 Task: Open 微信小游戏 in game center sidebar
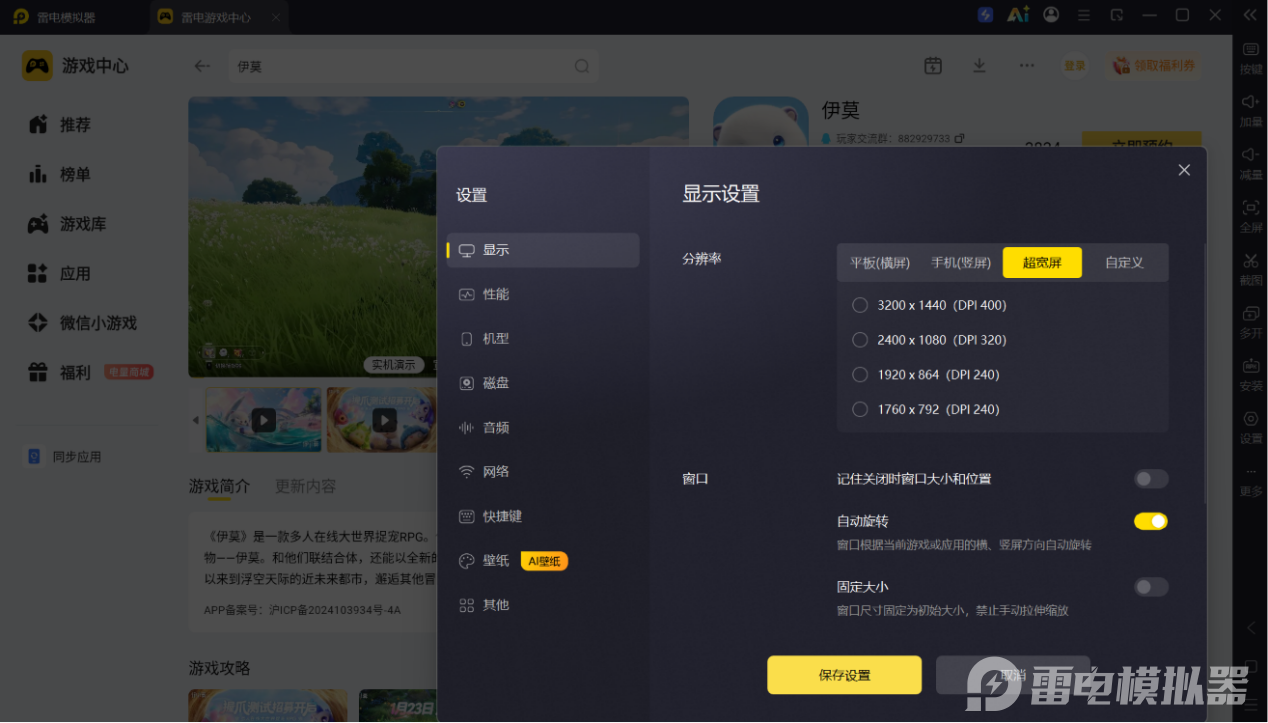(82, 323)
